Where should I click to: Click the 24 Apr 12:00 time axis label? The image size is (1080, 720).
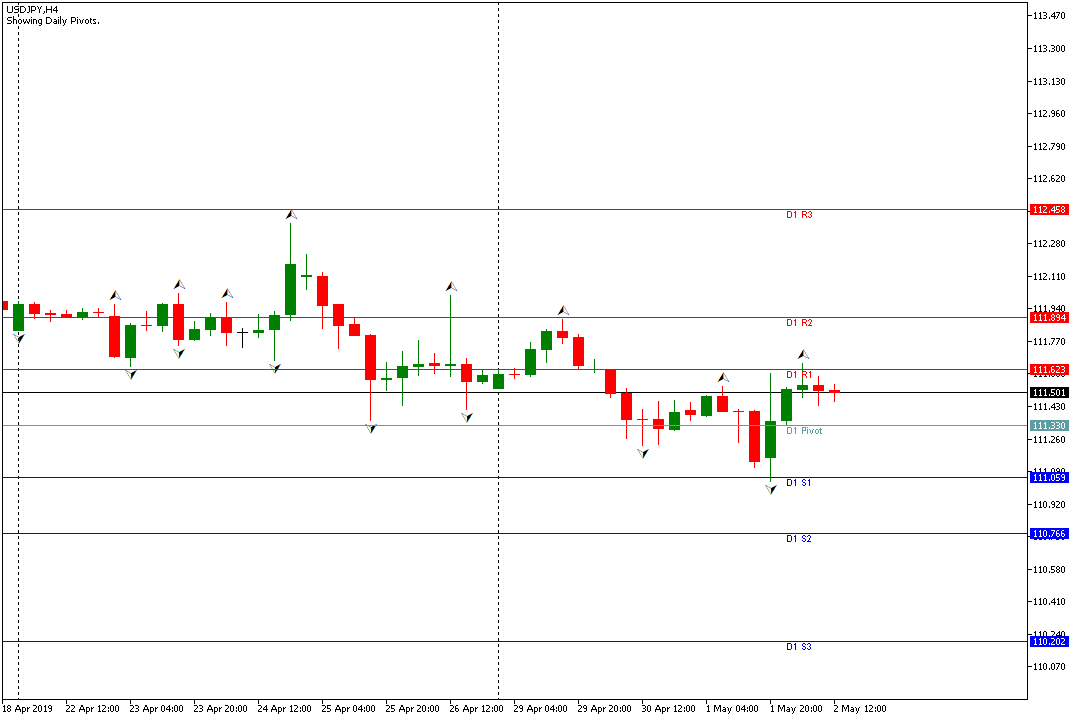click(x=283, y=709)
